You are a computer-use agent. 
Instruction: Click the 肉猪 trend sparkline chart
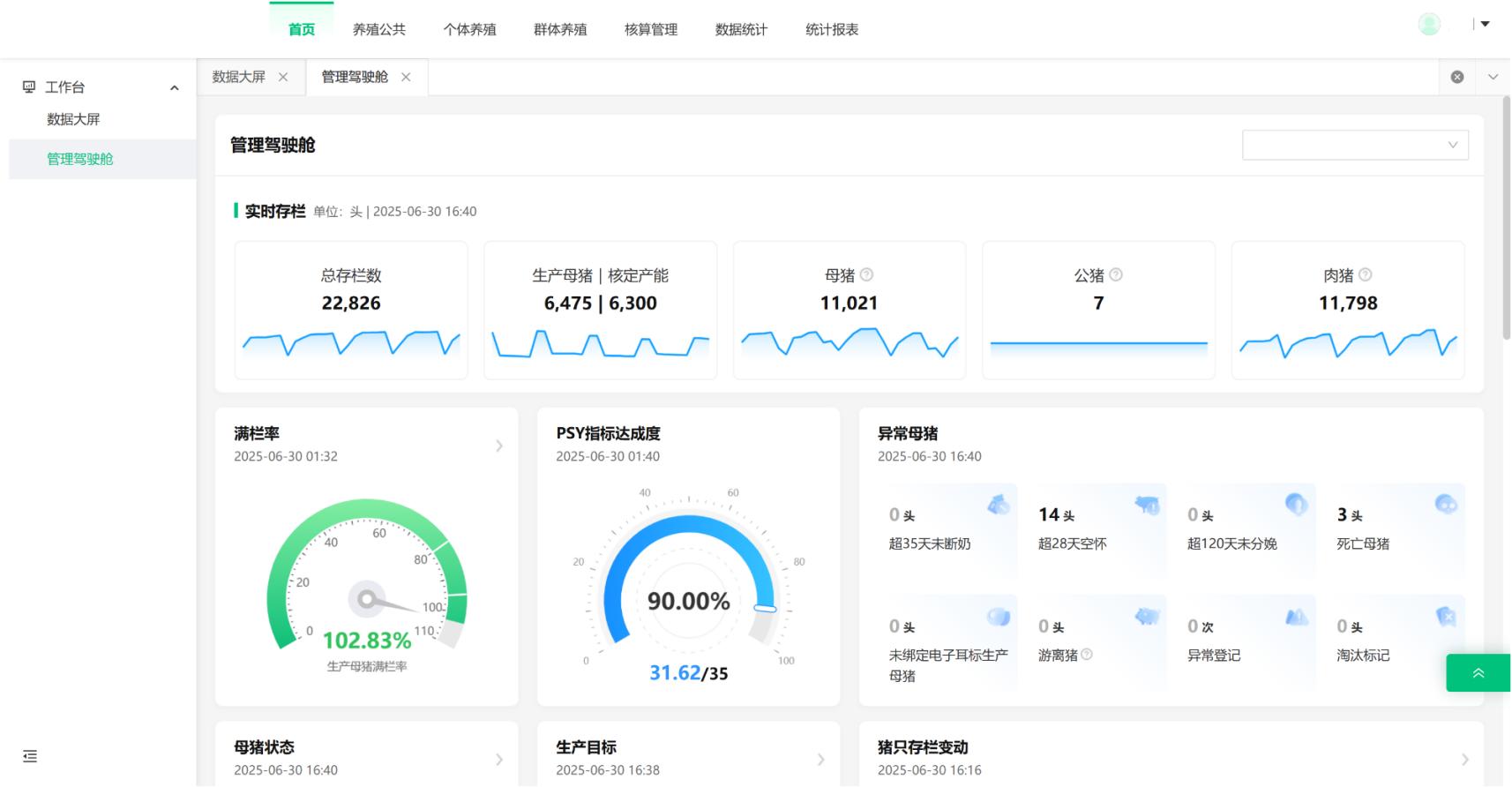point(1348,342)
